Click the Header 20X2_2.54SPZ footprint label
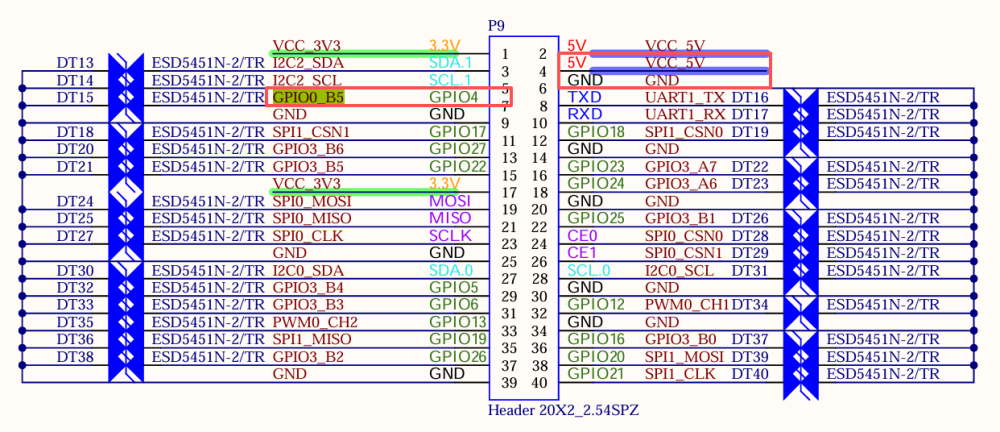The height and width of the screenshot is (432, 1000). click(564, 410)
